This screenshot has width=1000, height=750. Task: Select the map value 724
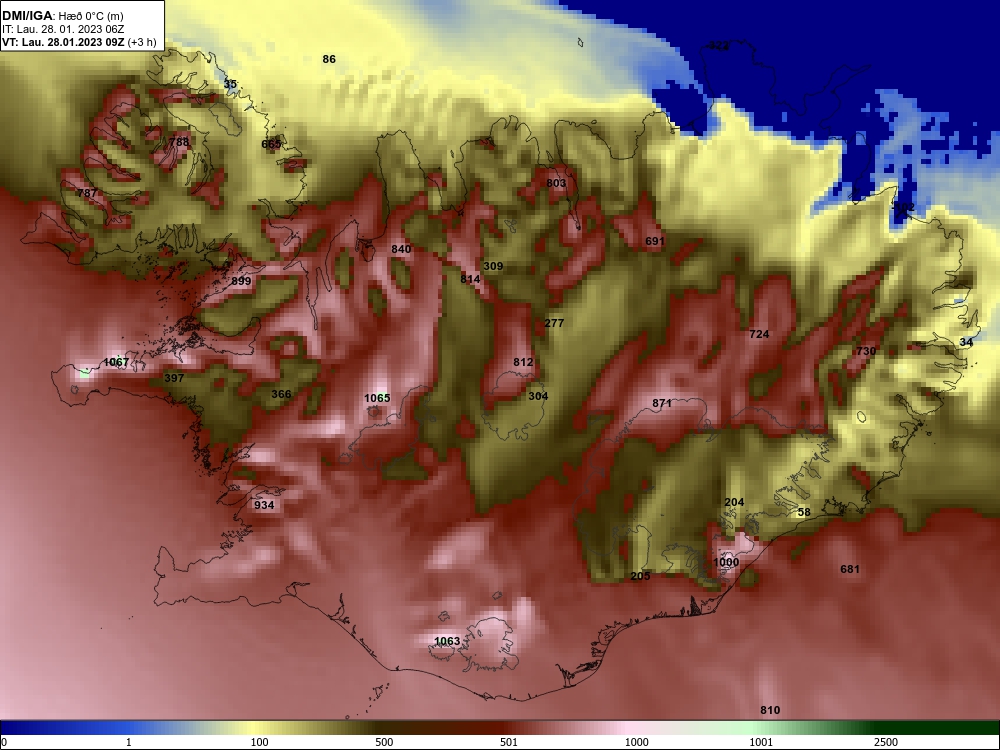tap(759, 334)
